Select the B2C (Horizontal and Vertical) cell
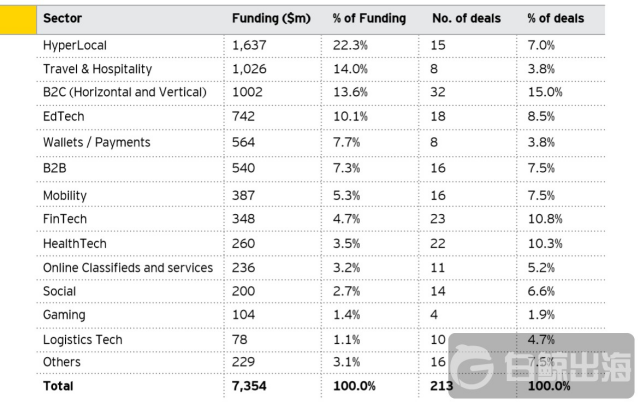640x404 pixels. [124, 94]
